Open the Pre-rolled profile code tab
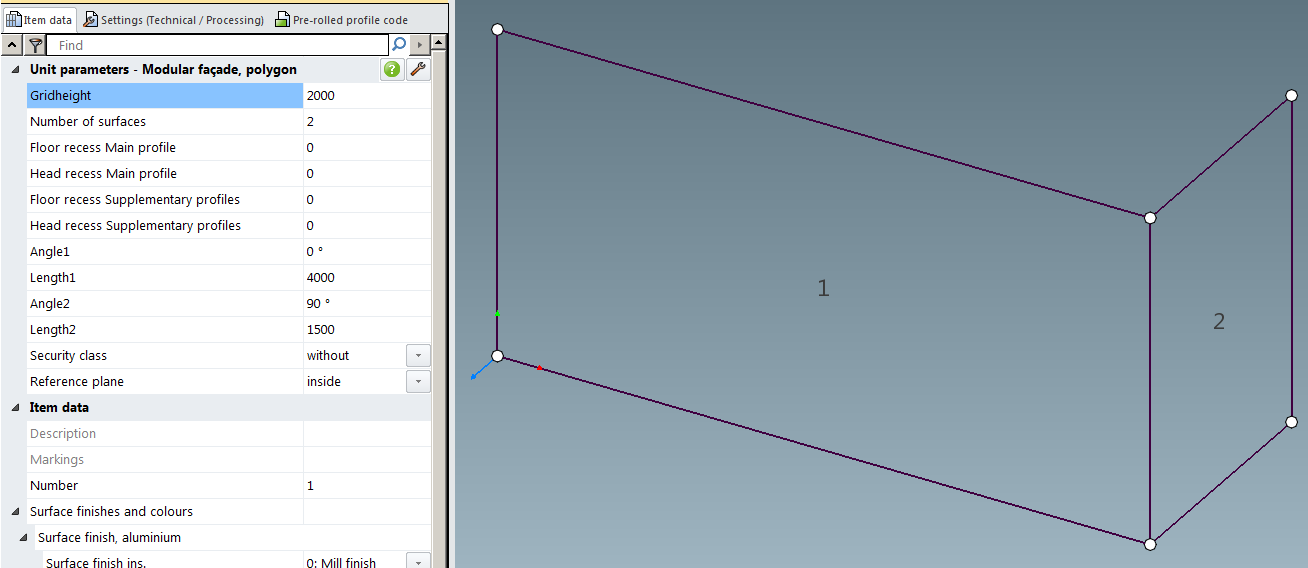Image resolution: width=1308 pixels, height=568 pixels. coord(342,19)
